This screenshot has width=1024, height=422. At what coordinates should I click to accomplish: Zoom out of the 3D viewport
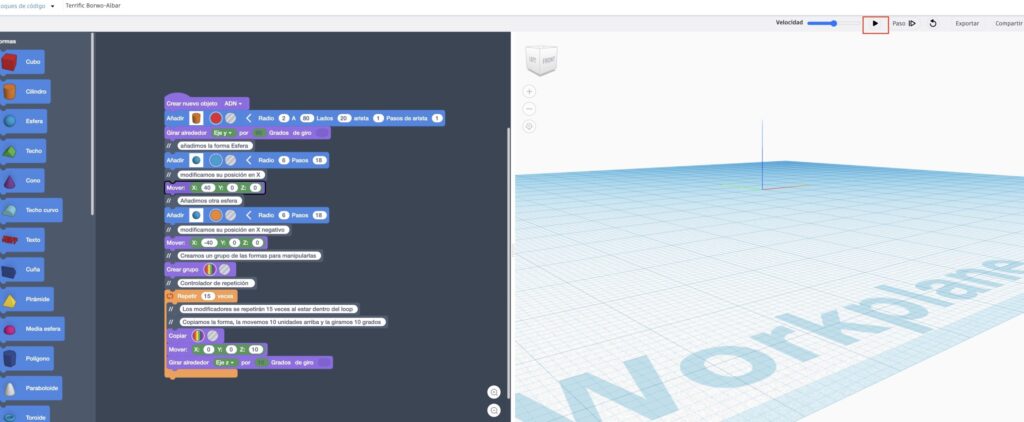pyautogui.click(x=530, y=108)
